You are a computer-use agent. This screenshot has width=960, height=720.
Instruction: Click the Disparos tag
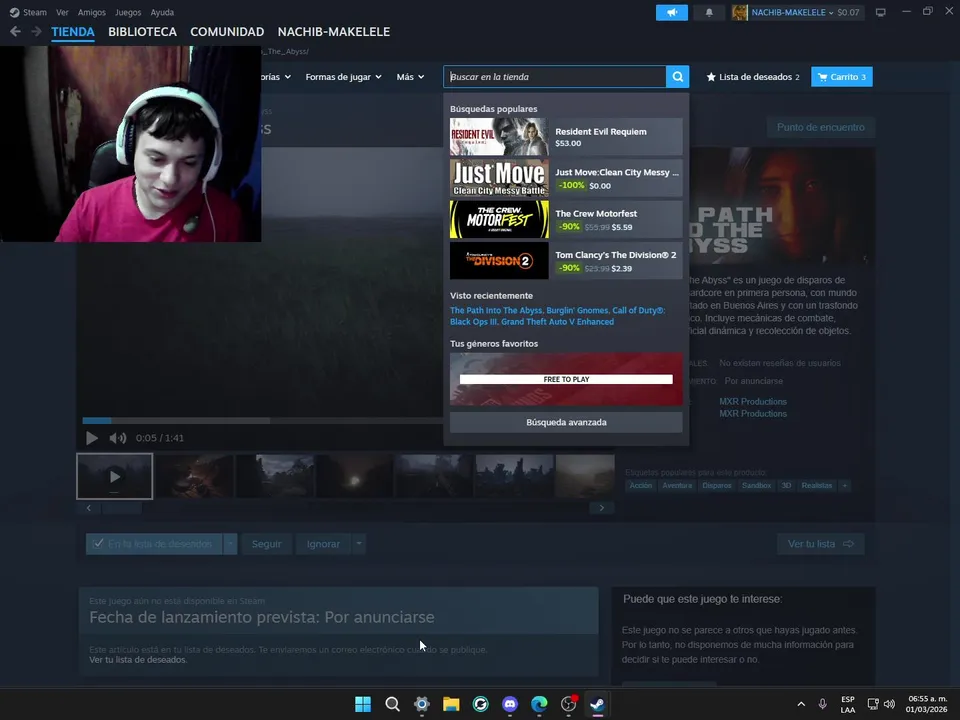pos(716,486)
